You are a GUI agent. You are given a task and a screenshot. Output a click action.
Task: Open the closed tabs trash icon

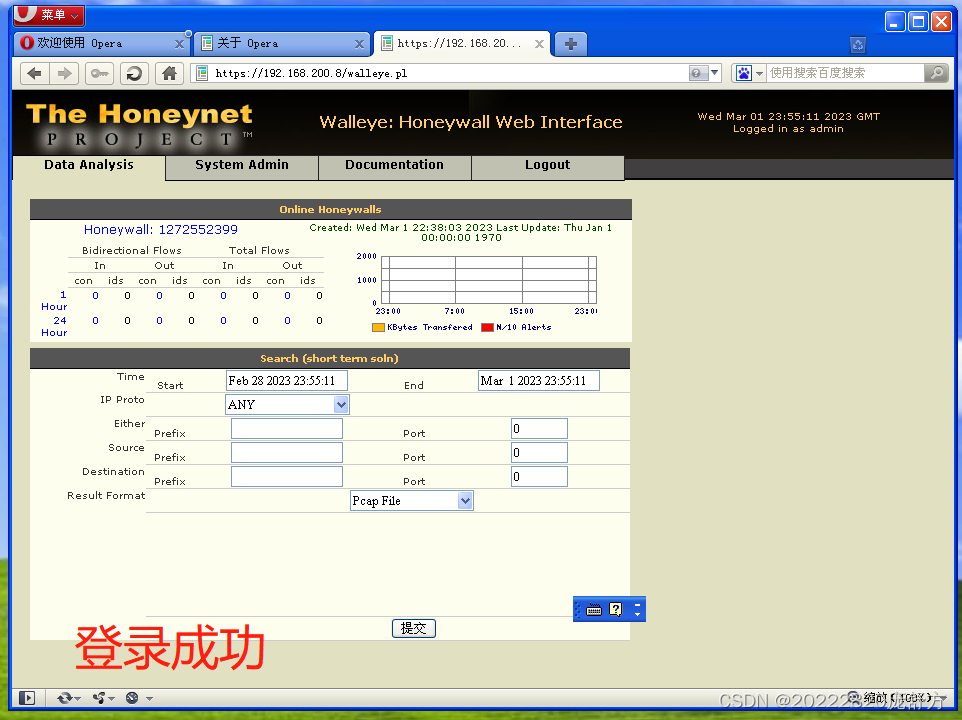(858, 44)
